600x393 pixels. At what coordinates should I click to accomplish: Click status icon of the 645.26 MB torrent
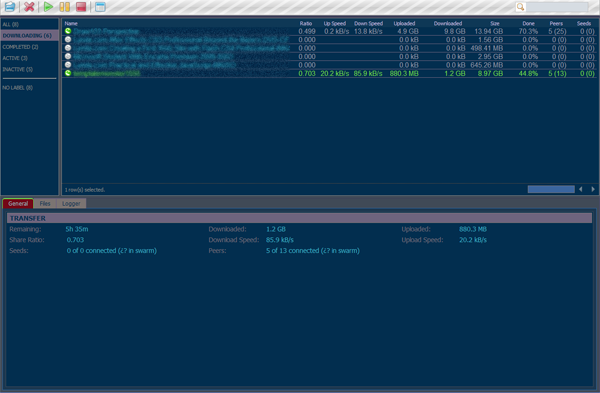click(68, 65)
